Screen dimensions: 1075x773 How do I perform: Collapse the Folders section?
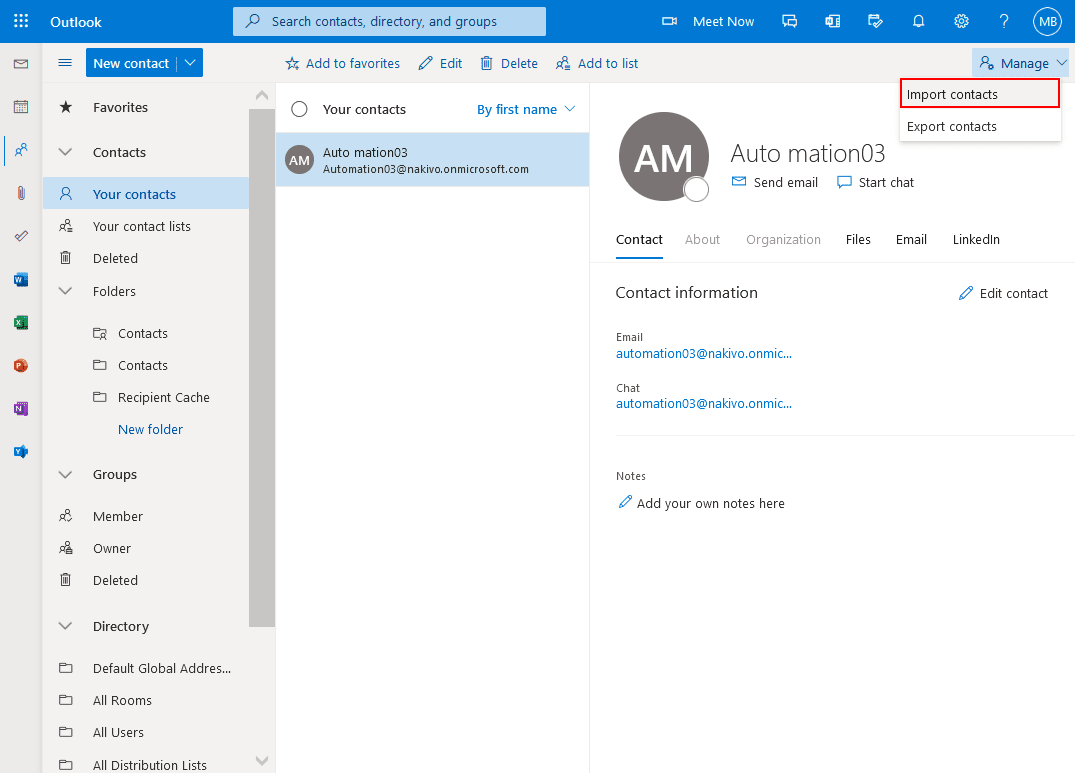point(64,291)
